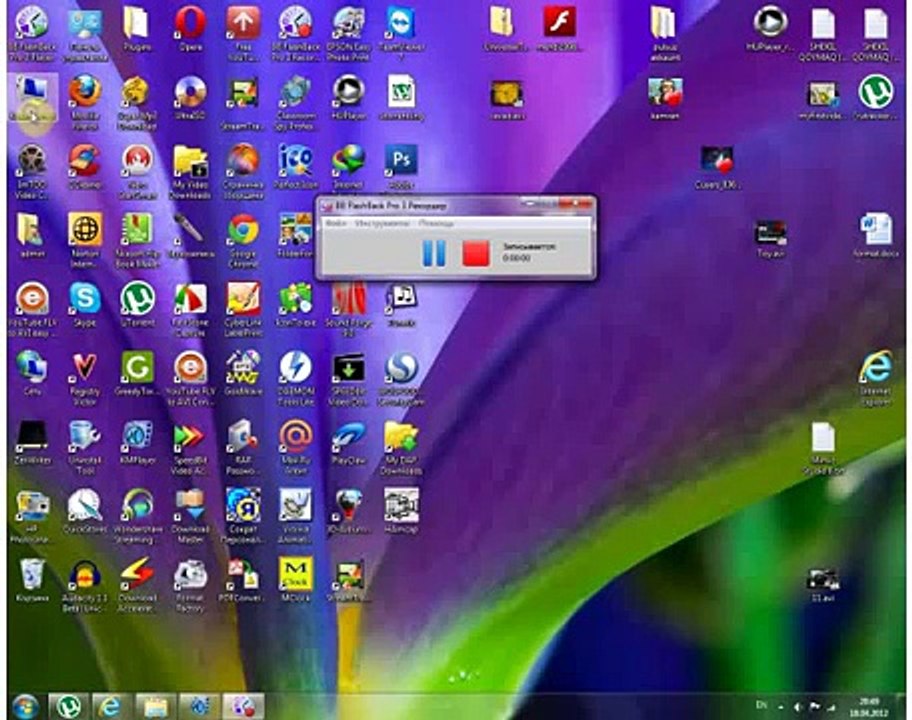The height and width of the screenshot is (720, 912).
Task: Select the highlighted Computer desktop icon
Action: [x=33, y=98]
